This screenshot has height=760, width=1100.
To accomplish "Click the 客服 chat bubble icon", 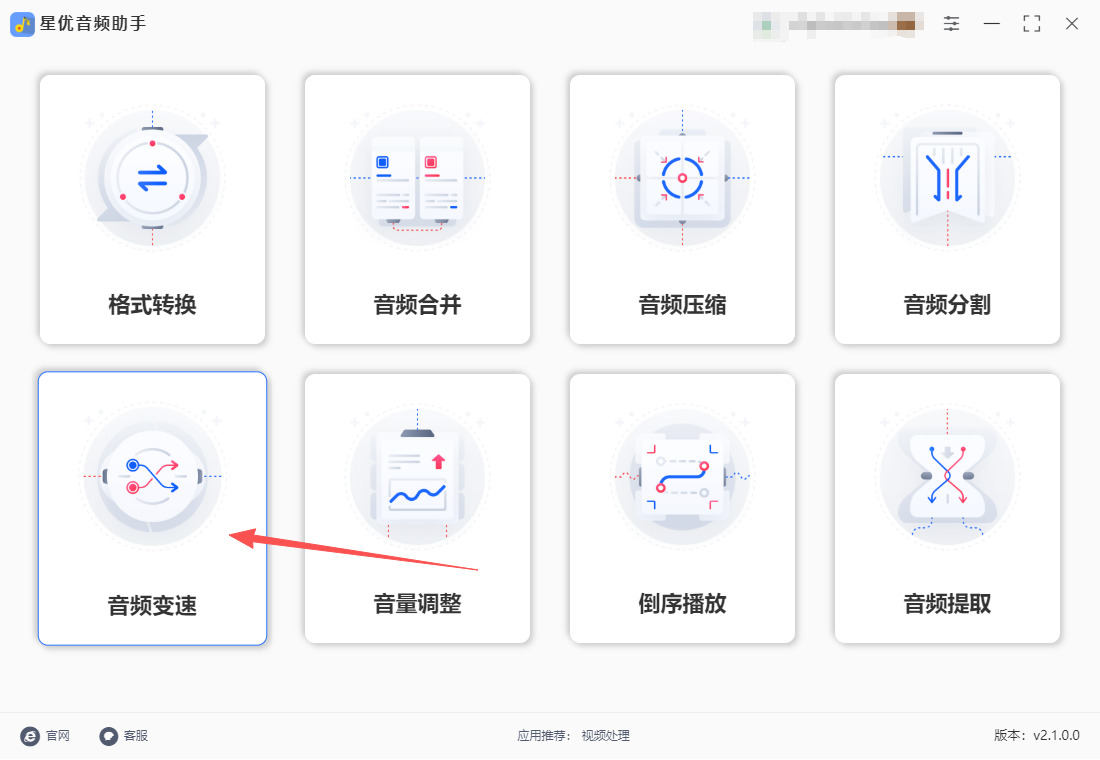I will point(108,735).
